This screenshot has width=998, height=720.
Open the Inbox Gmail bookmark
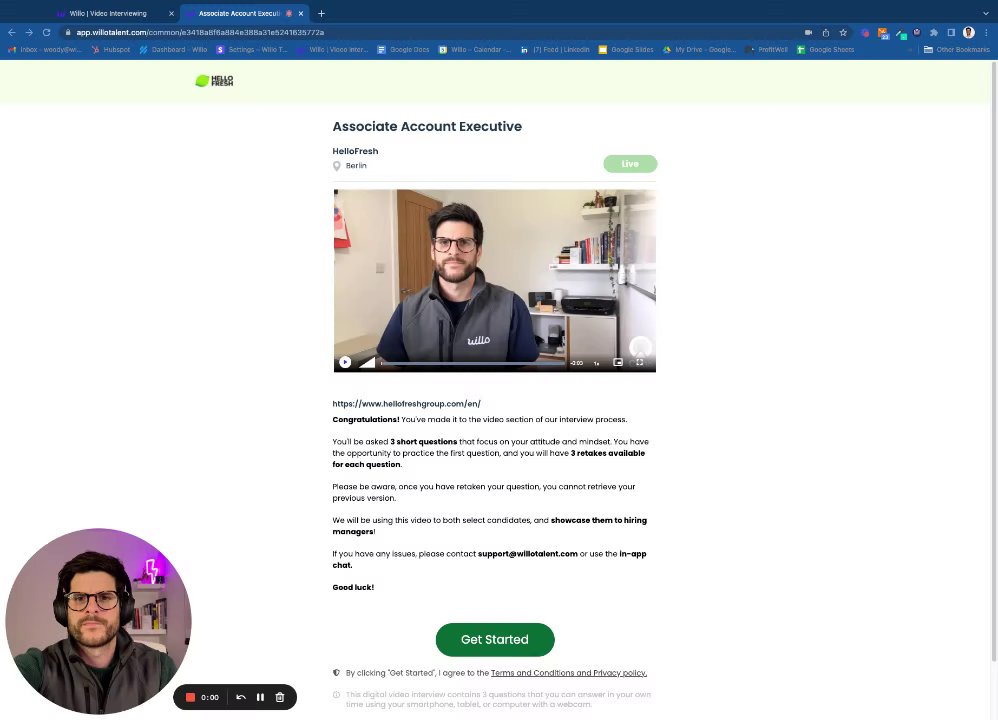45,50
